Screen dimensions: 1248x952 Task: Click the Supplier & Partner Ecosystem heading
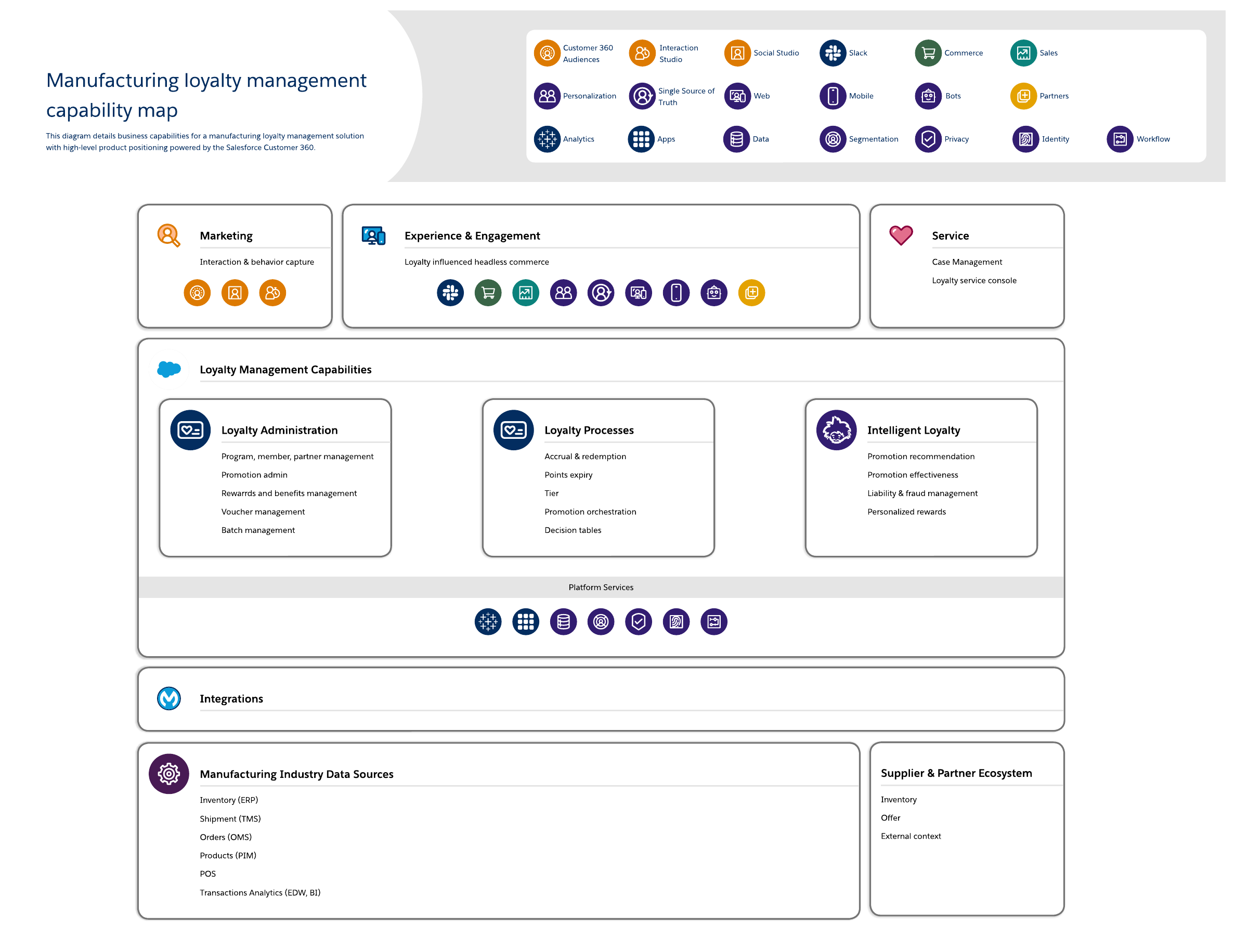click(956, 773)
